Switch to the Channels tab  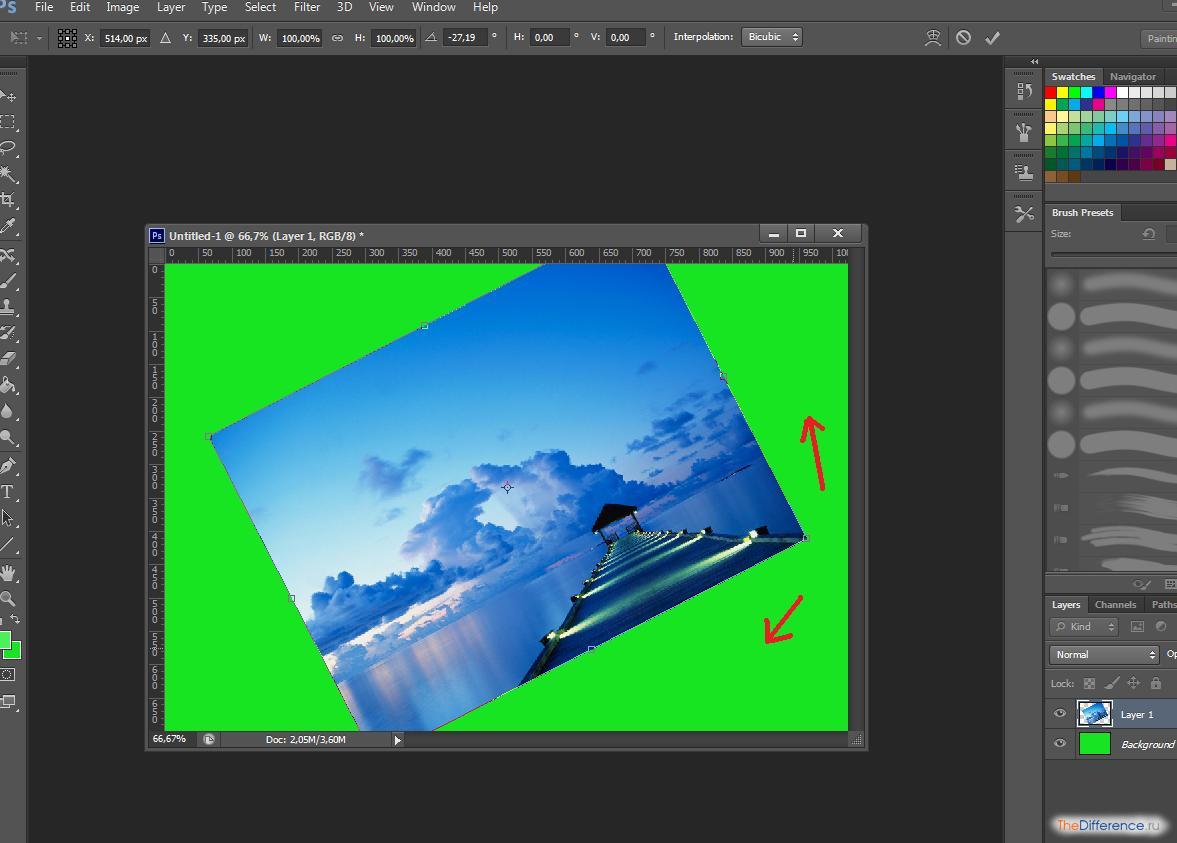coord(1115,604)
